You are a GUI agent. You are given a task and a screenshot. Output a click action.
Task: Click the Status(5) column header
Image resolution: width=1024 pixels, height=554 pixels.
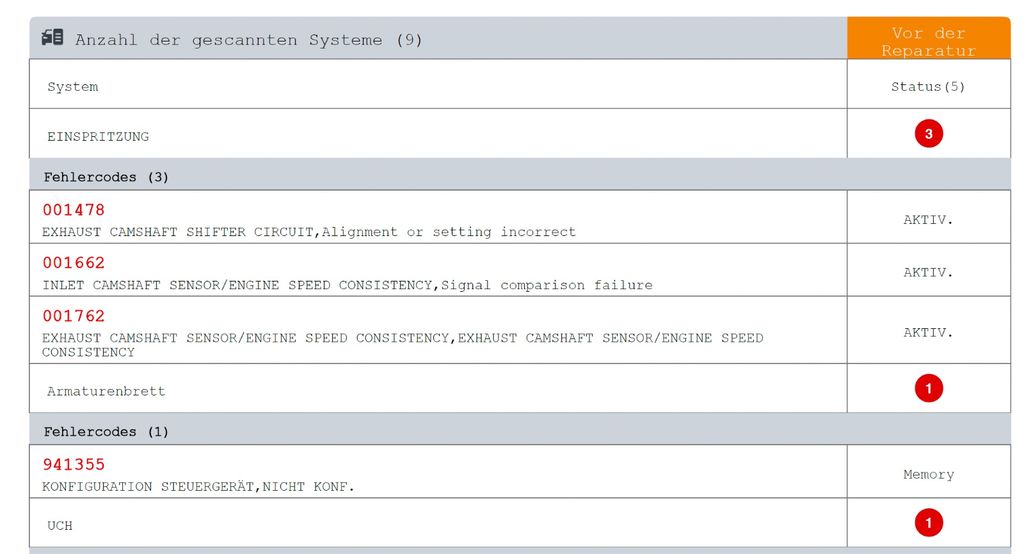928,86
